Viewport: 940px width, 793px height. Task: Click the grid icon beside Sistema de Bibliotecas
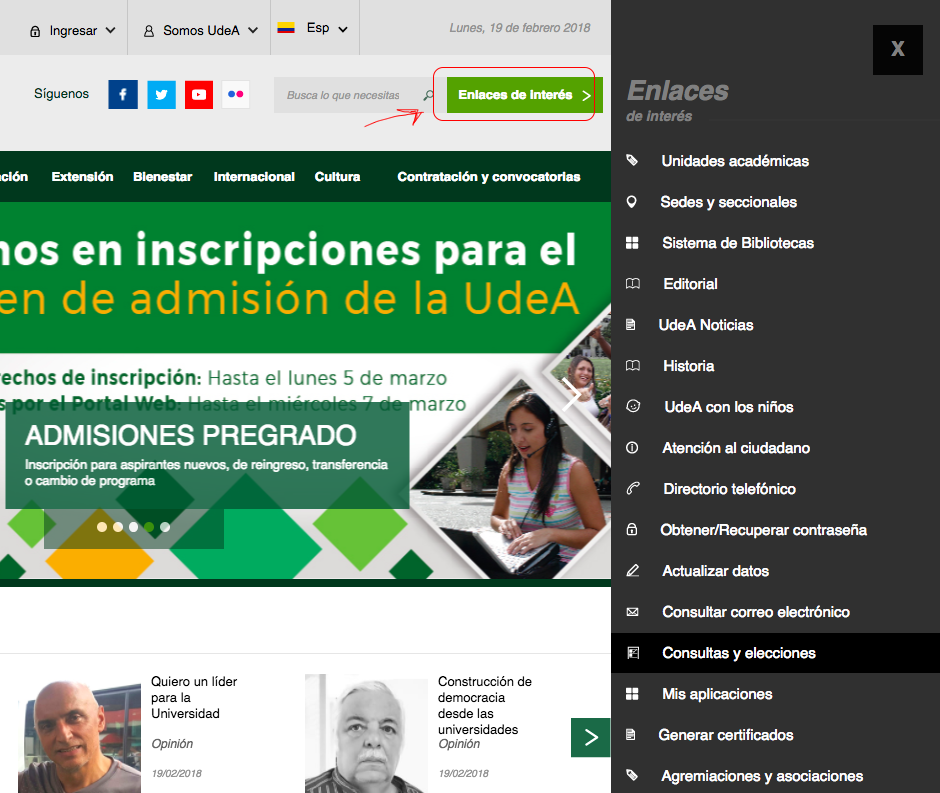pyautogui.click(x=632, y=243)
